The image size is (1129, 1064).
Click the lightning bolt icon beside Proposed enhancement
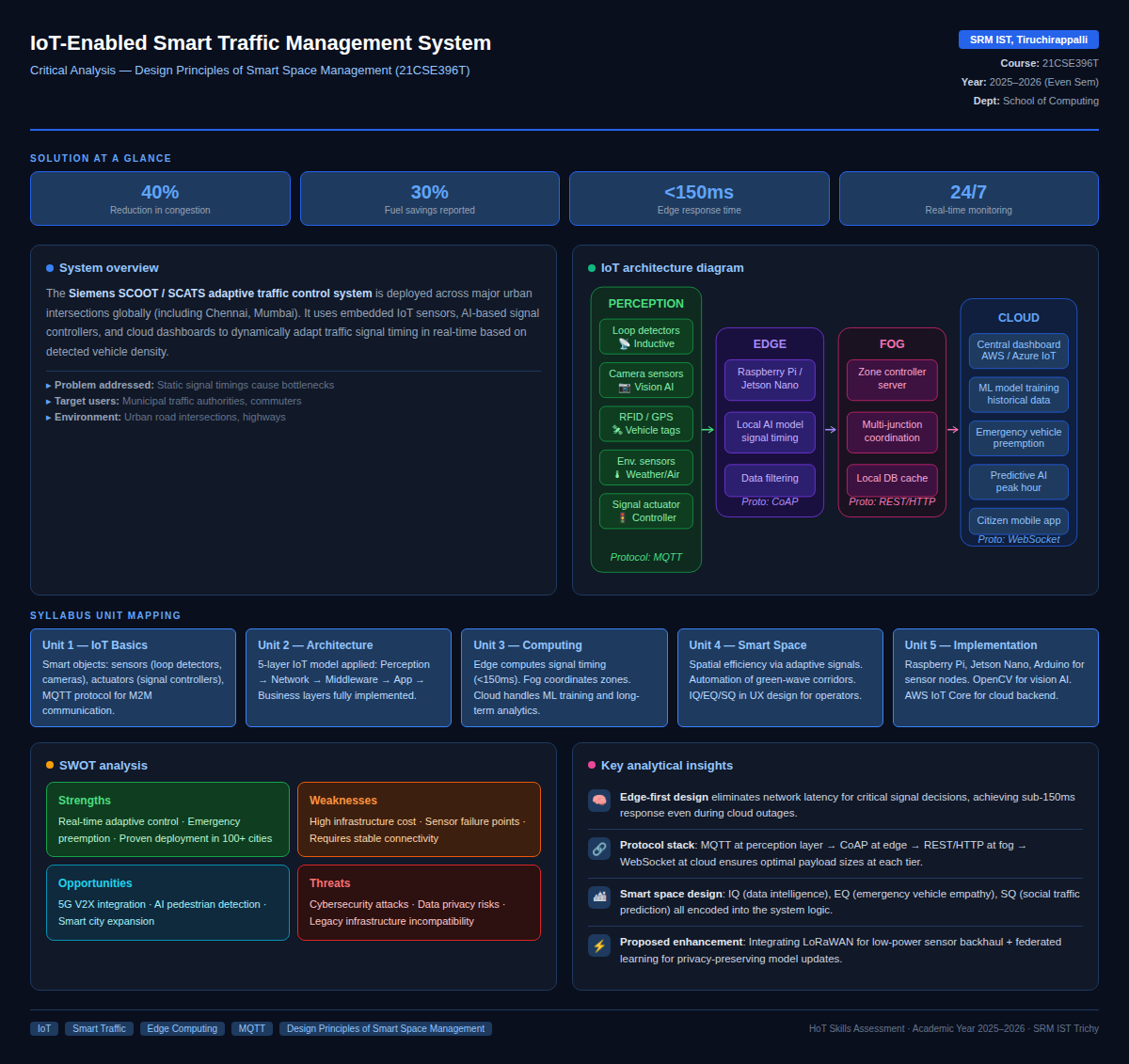coord(599,945)
